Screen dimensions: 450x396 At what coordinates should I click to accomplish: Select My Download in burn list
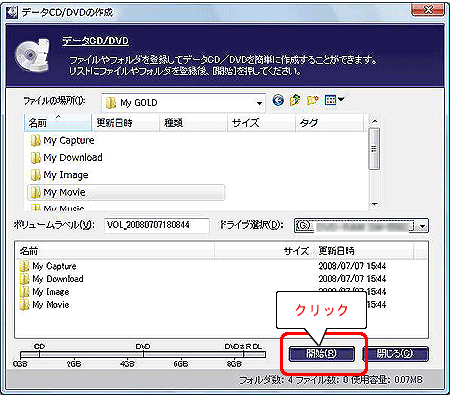[52, 279]
